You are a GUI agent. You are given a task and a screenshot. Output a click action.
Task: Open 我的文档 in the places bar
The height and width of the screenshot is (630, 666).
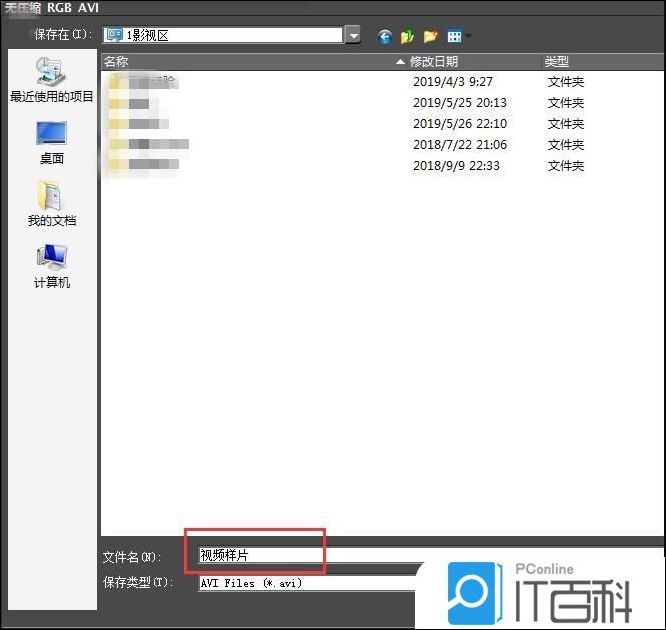tap(51, 203)
